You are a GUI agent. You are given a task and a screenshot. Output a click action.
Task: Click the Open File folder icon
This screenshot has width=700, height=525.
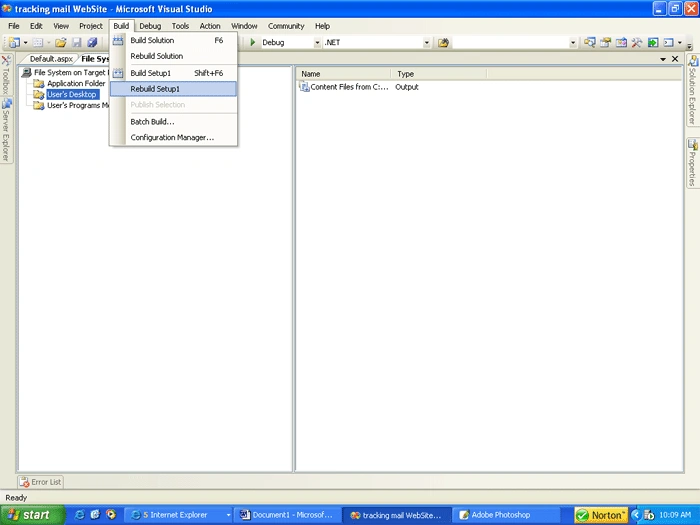(x=61, y=42)
